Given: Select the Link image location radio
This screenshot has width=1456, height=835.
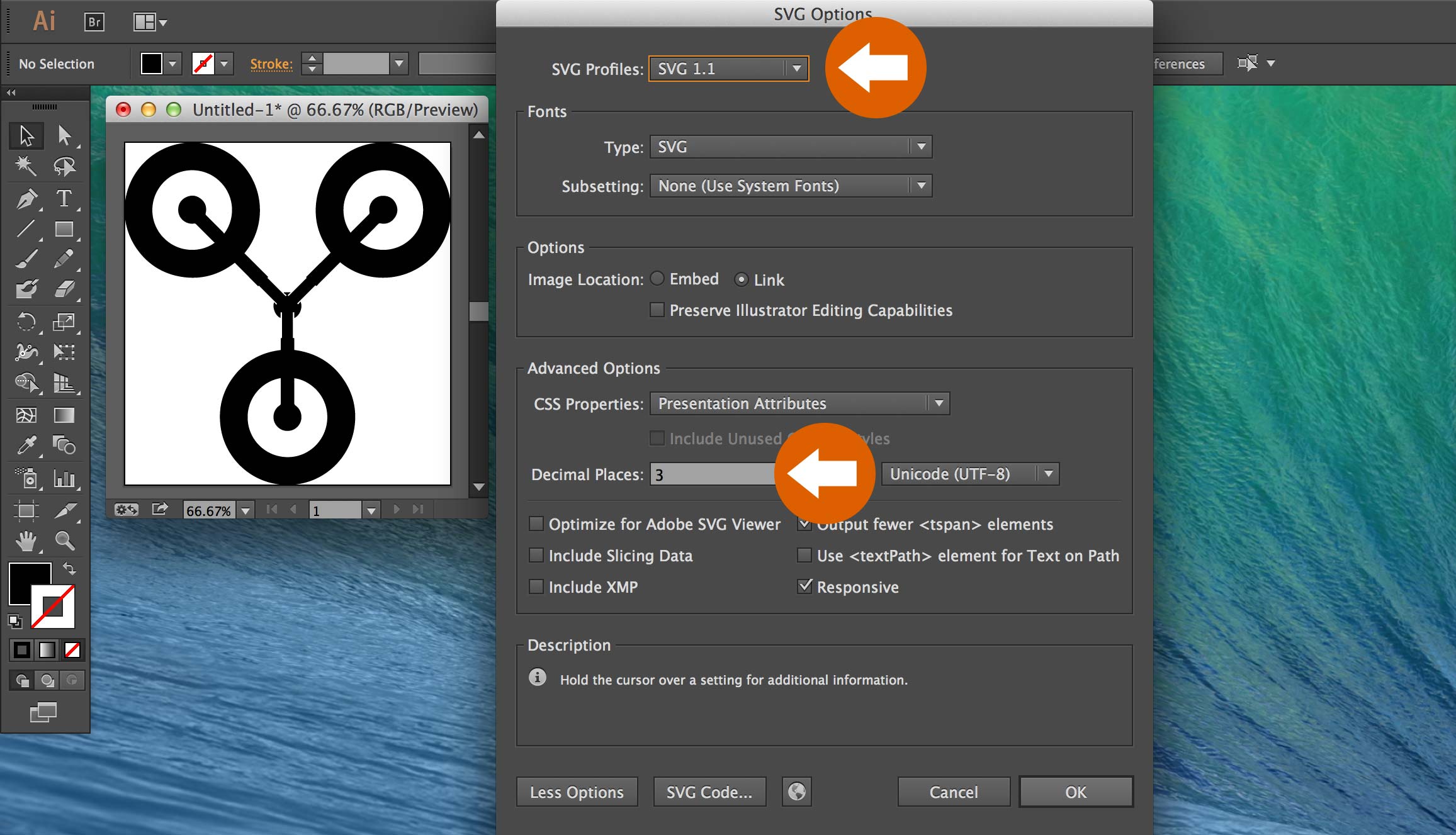Looking at the screenshot, I should (x=742, y=279).
